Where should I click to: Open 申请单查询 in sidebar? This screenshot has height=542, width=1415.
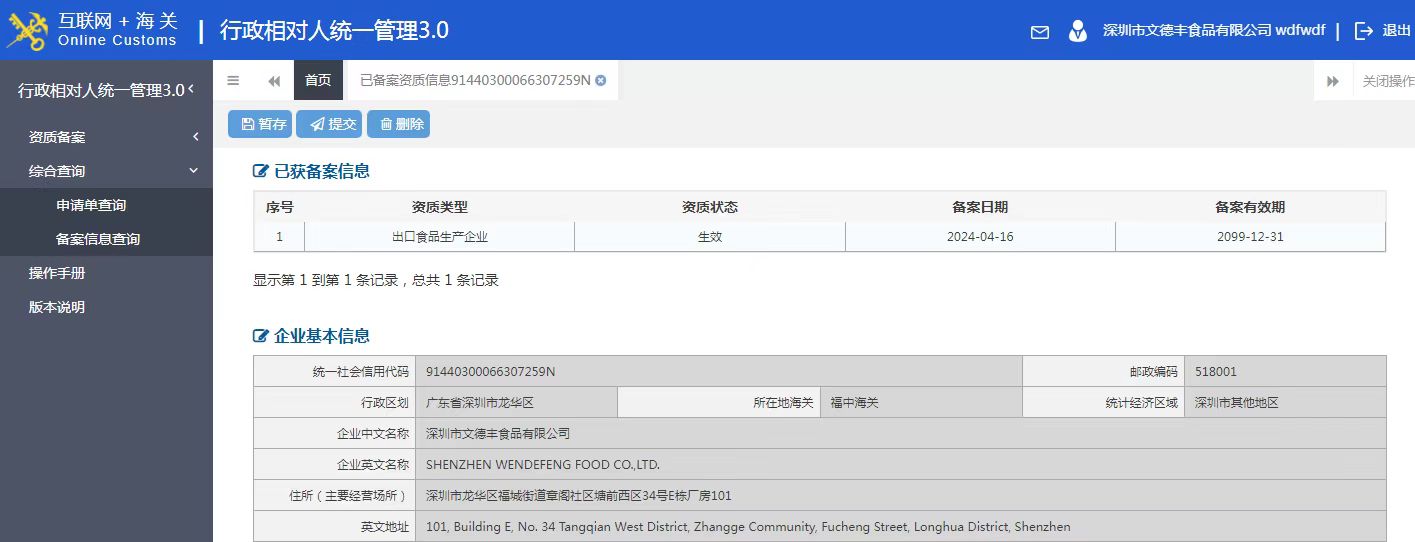pyautogui.click(x=106, y=205)
